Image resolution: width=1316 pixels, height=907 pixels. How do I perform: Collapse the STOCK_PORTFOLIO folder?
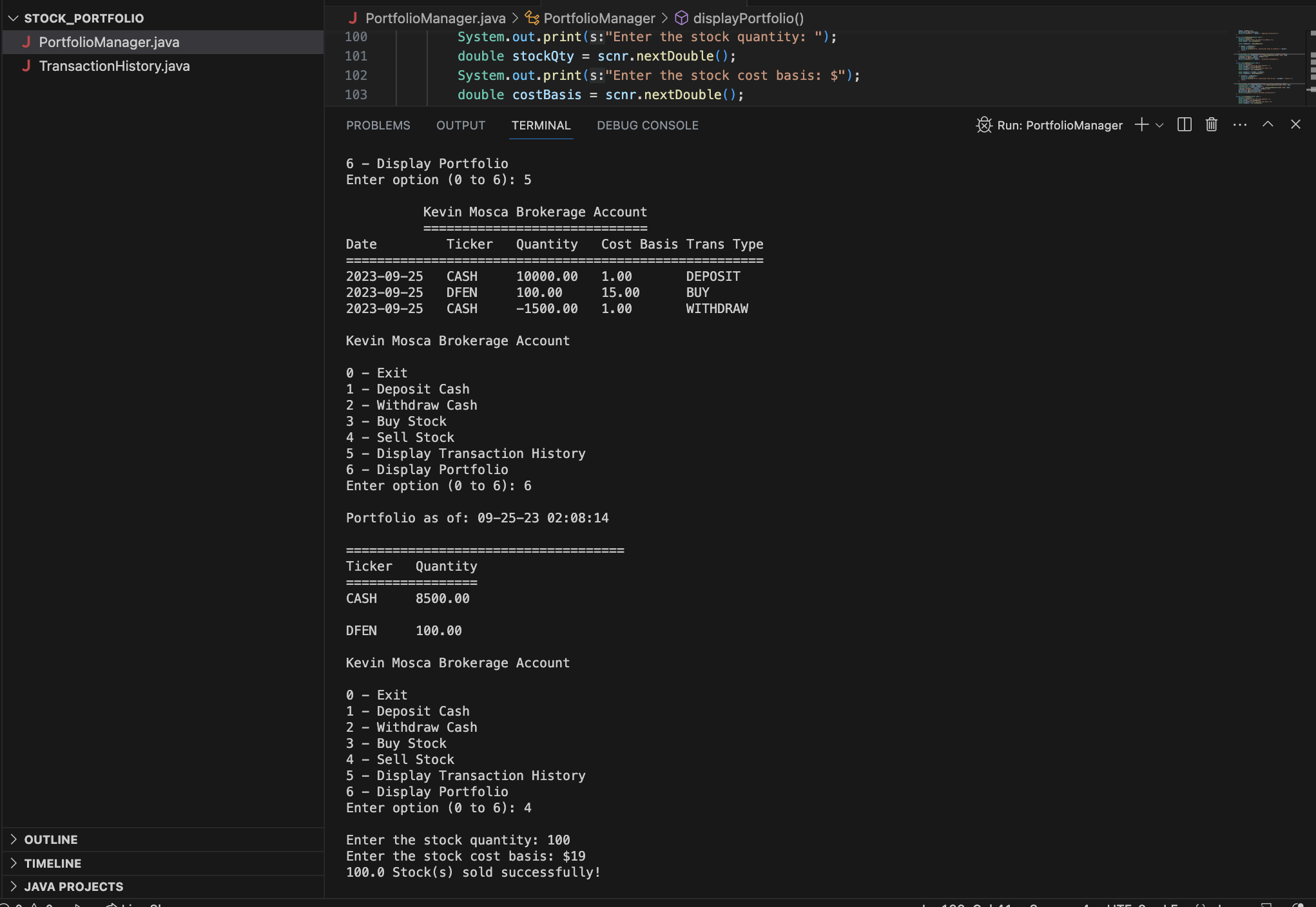coord(14,18)
